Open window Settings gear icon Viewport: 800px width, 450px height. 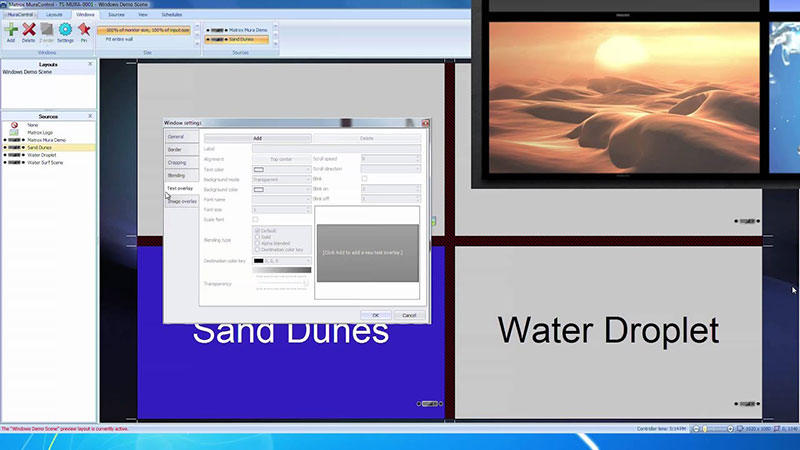click(x=65, y=31)
